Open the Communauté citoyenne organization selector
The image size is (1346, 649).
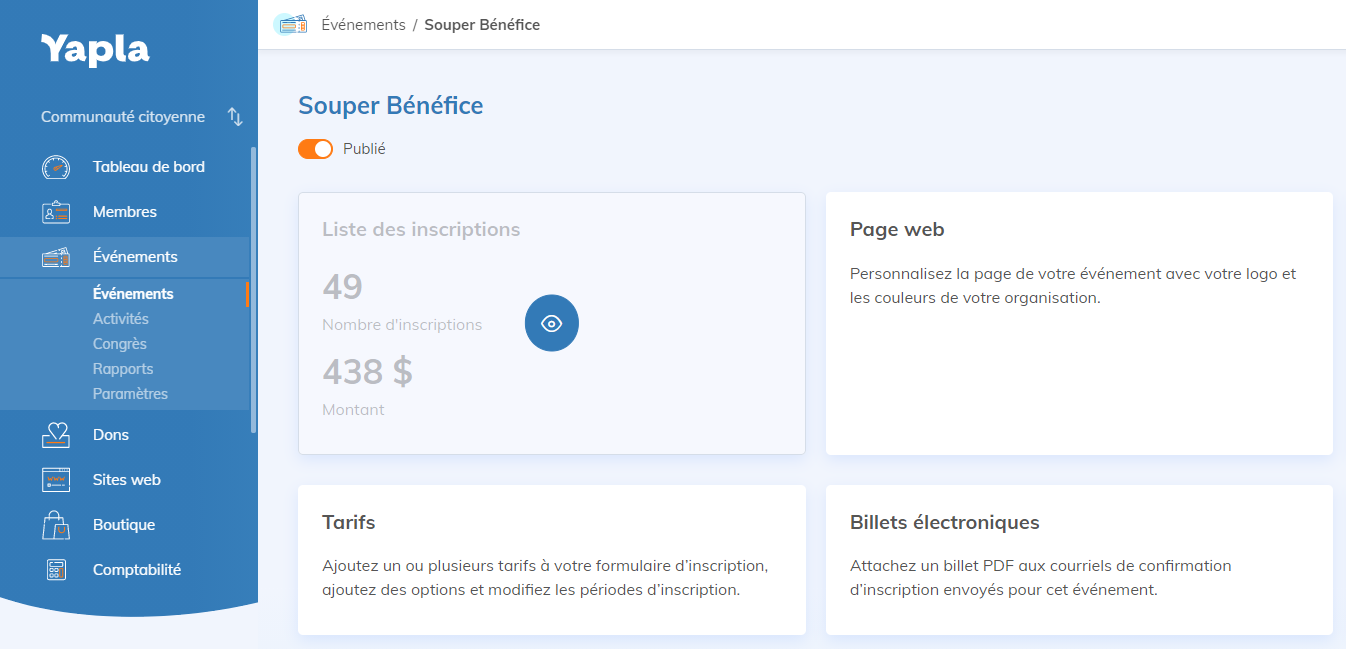[x=123, y=117]
